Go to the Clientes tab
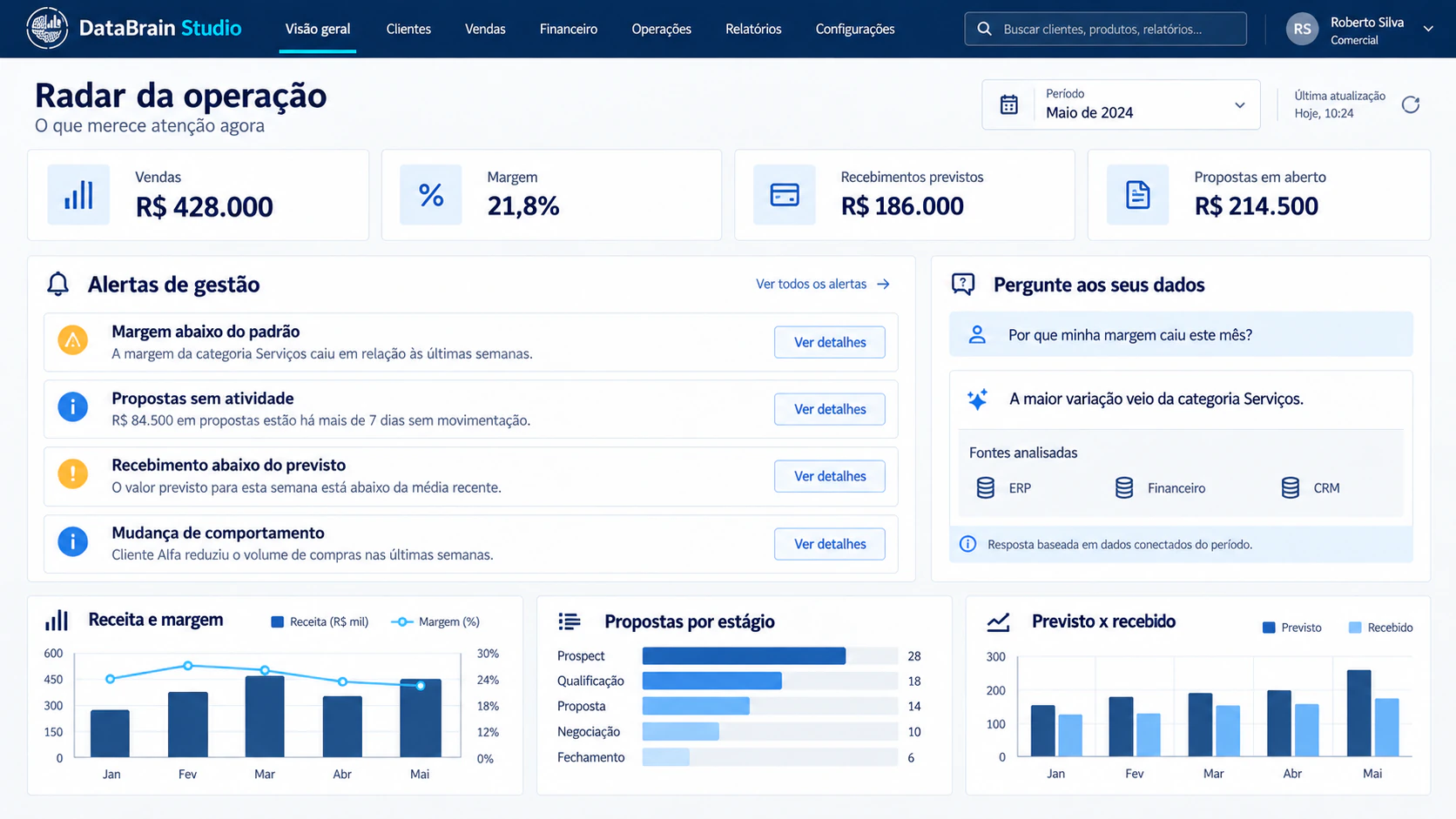The image size is (1456, 819). 408,29
